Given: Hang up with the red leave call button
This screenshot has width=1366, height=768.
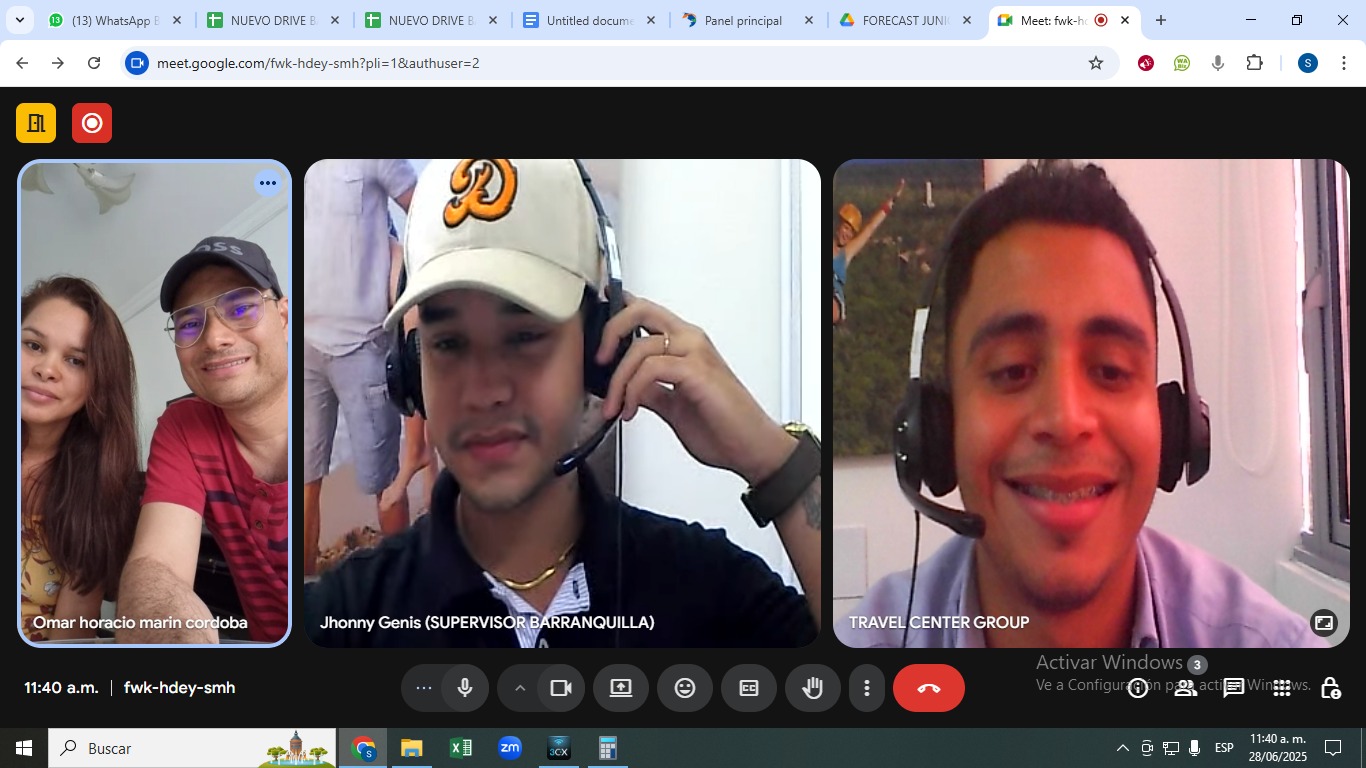Looking at the screenshot, I should click(928, 688).
